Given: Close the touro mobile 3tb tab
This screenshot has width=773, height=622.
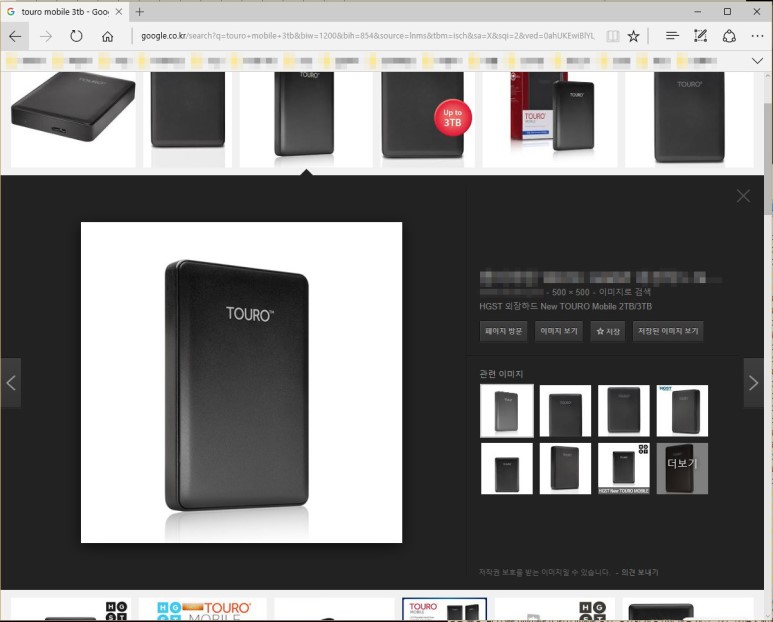Looking at the screenshot, I should (x=119, y=12).
